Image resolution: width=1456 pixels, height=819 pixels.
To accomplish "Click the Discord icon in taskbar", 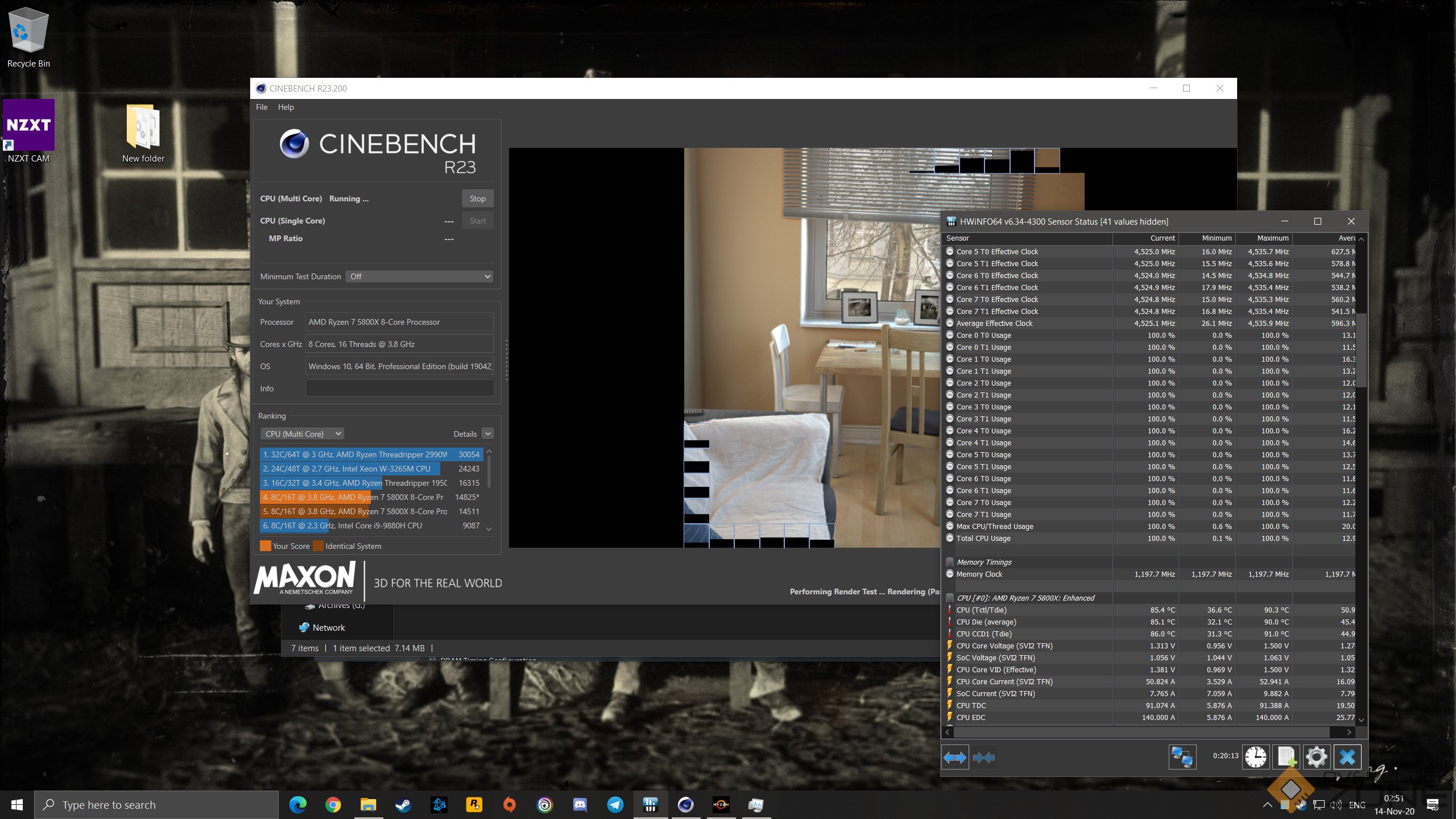I will pyautogui.click(x=580, y=805).
